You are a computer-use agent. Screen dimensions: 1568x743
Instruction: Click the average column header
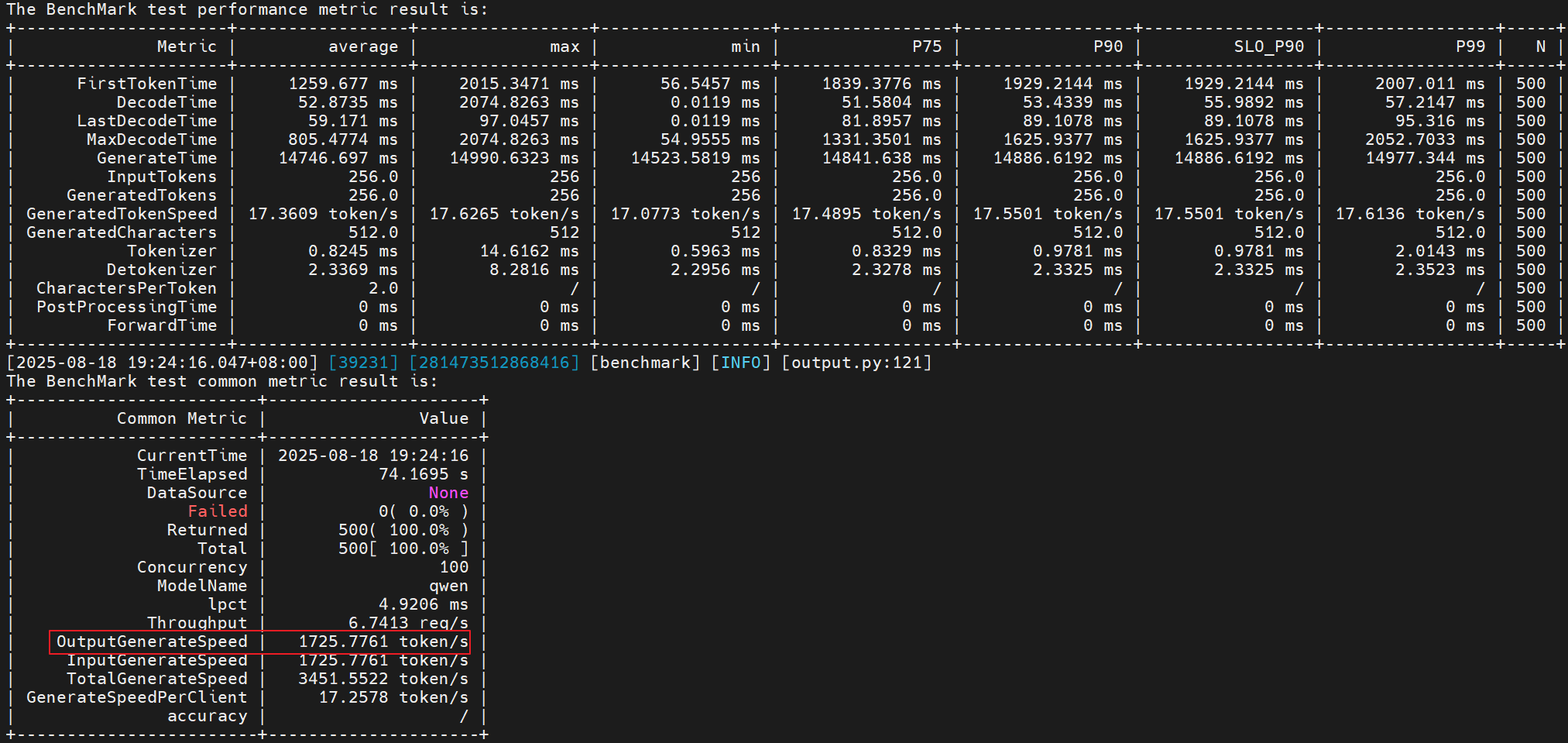[363, 46]
